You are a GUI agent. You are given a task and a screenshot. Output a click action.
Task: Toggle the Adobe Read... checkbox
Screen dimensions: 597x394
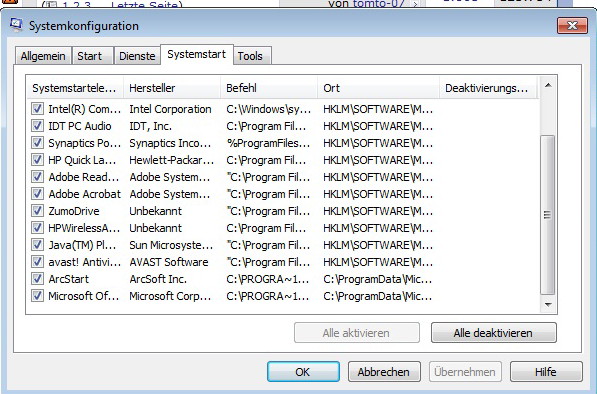click(37, 177)
